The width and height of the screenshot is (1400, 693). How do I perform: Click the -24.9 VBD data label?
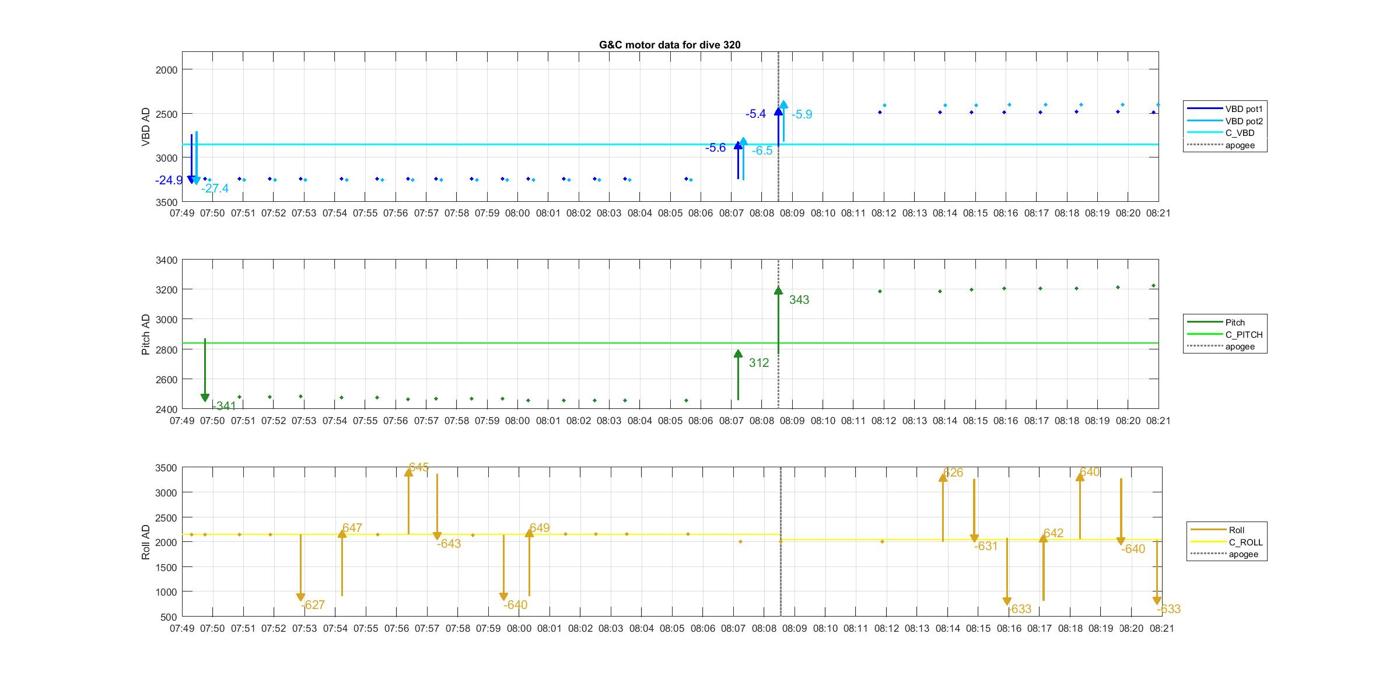pos(169,181)
